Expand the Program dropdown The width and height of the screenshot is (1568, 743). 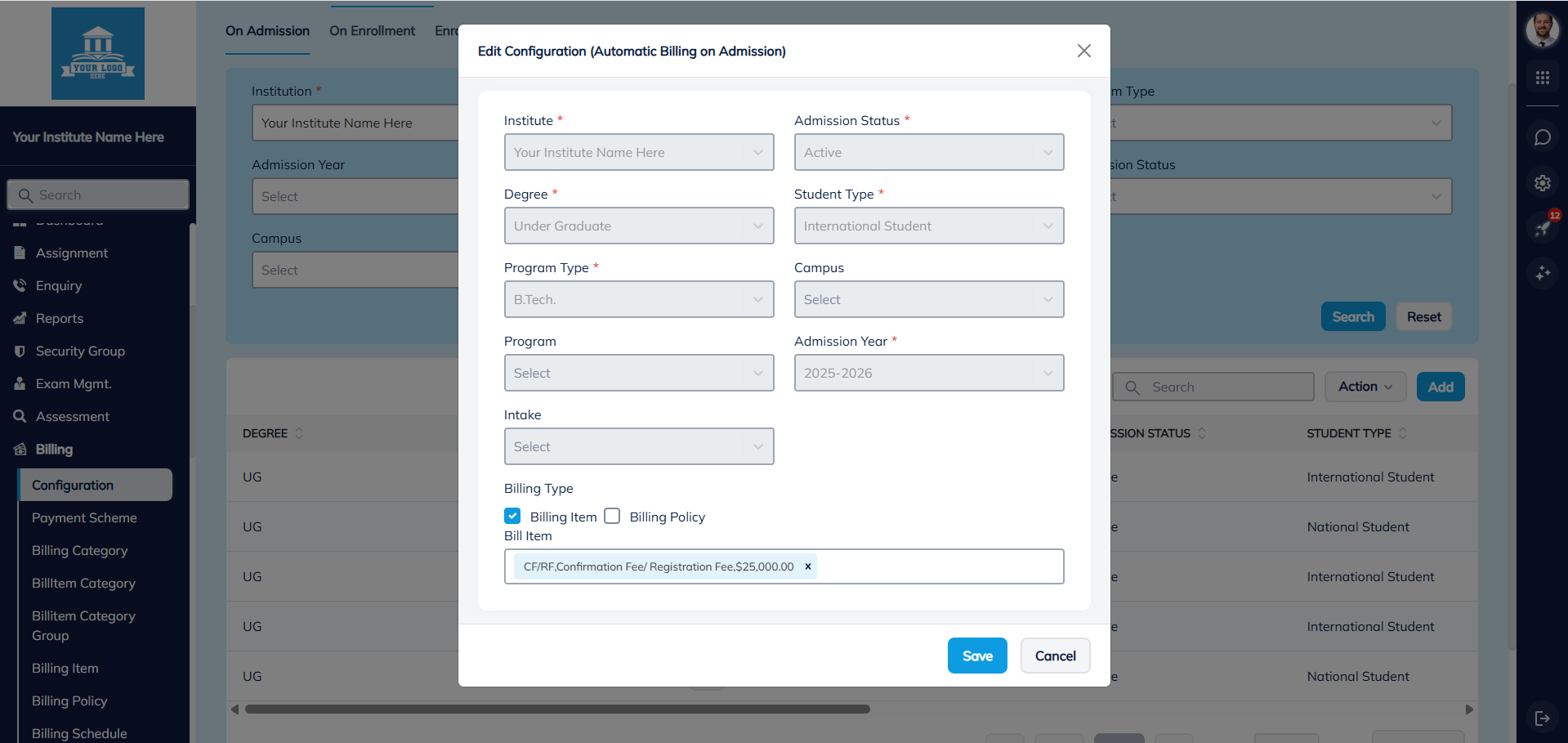[x=638, y=373]
